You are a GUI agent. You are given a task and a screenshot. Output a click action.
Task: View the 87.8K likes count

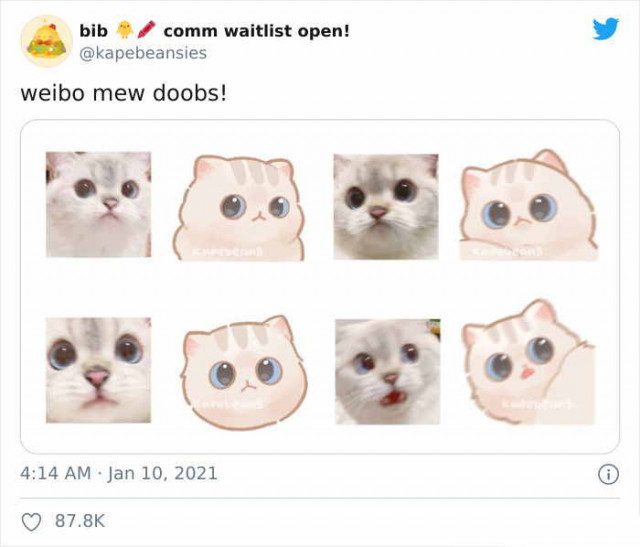pos(80,521)
